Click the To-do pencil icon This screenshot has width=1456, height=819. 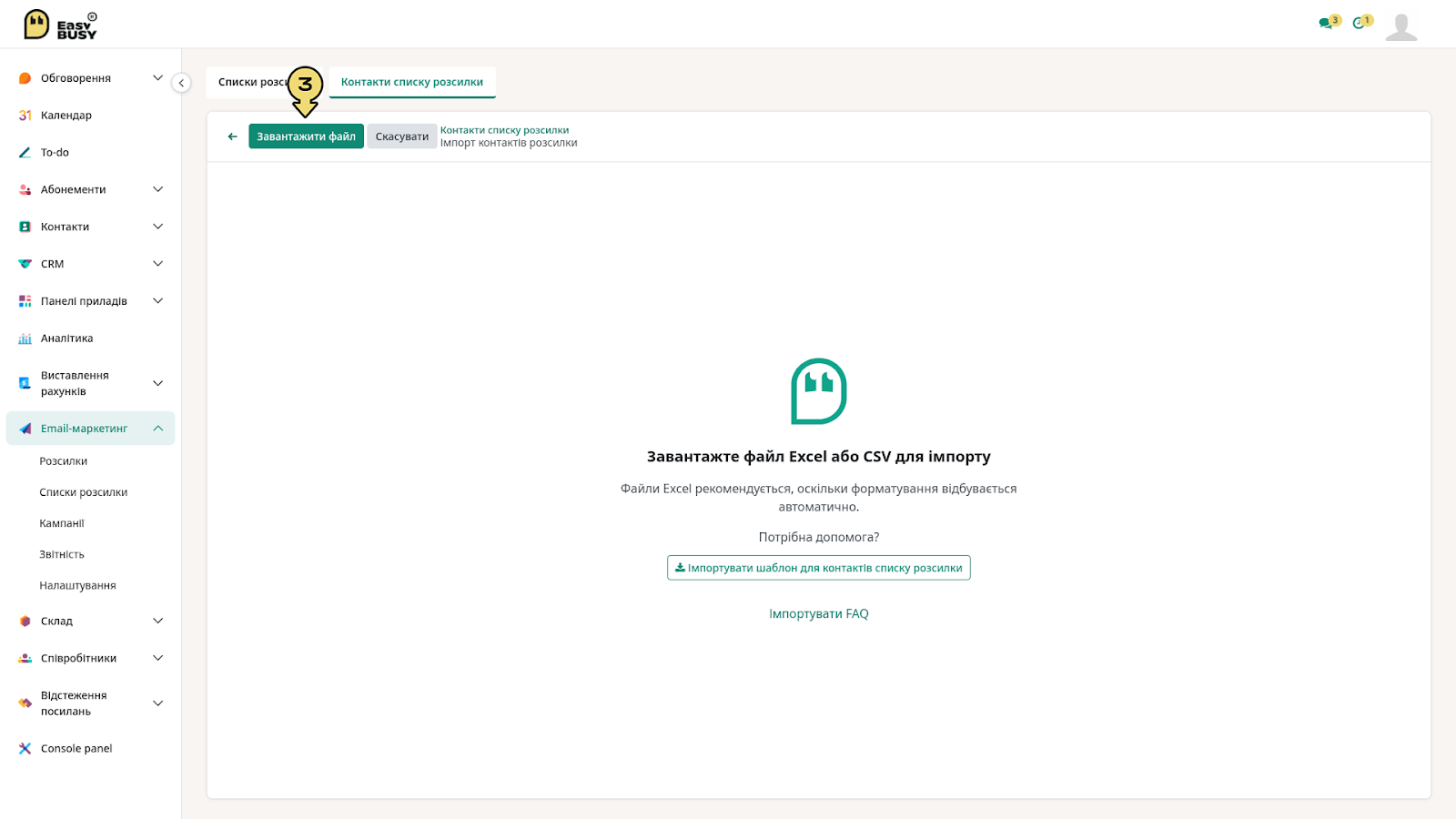coord(25,153)
